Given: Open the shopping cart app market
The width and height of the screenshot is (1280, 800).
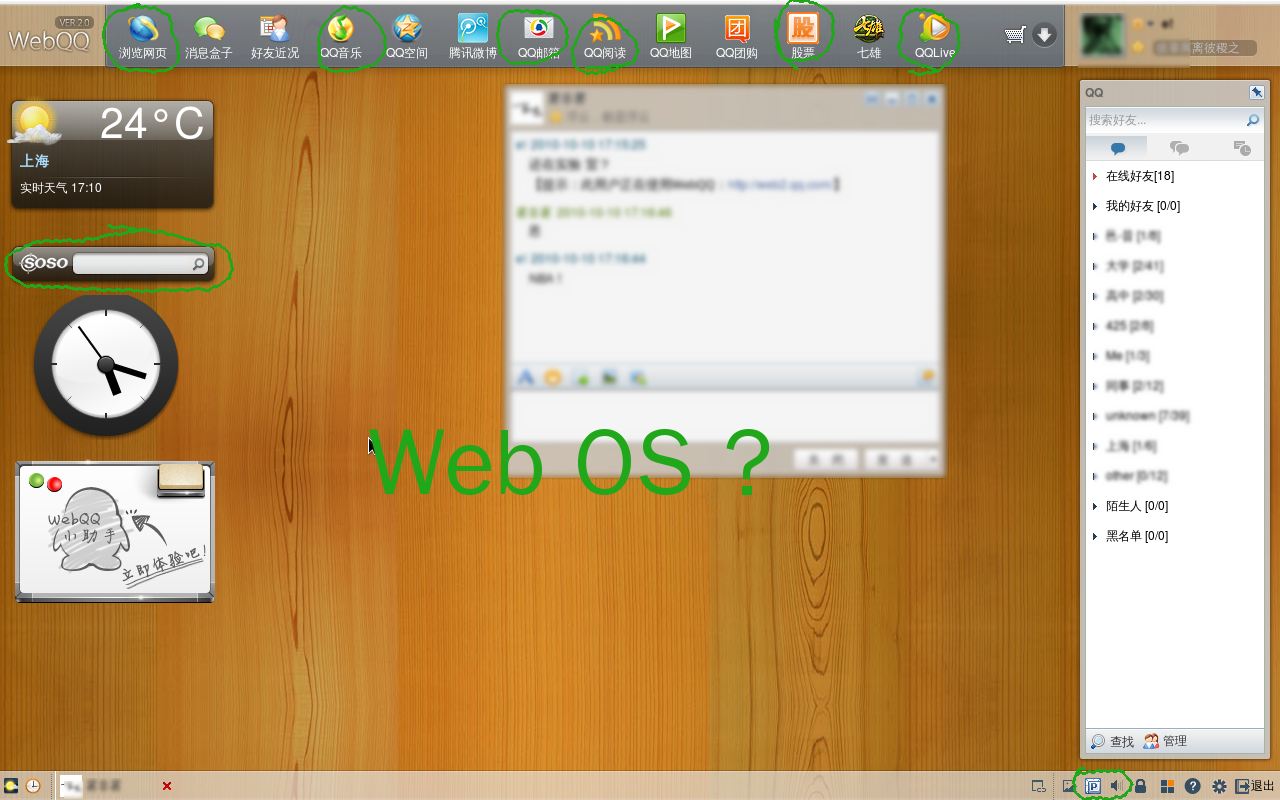Looking at the screenshot, I should 1016,35.
